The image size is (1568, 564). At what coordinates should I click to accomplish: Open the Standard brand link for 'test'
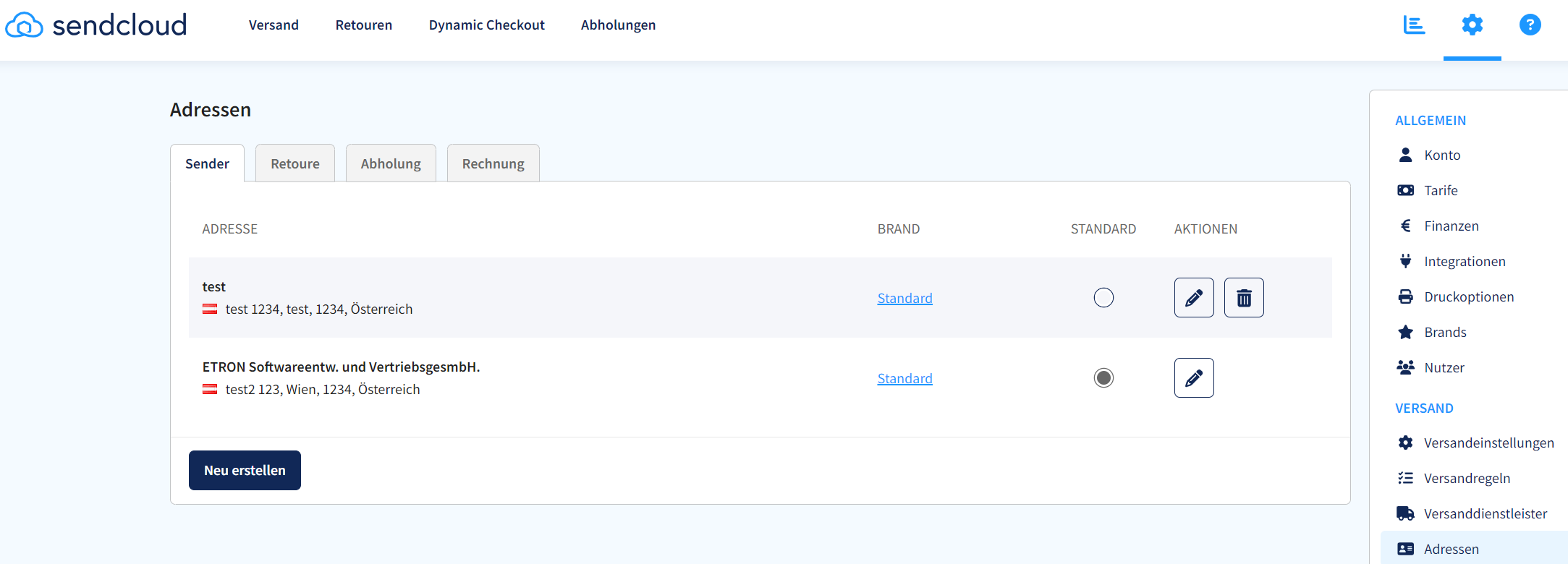click(x=904, y=299)
